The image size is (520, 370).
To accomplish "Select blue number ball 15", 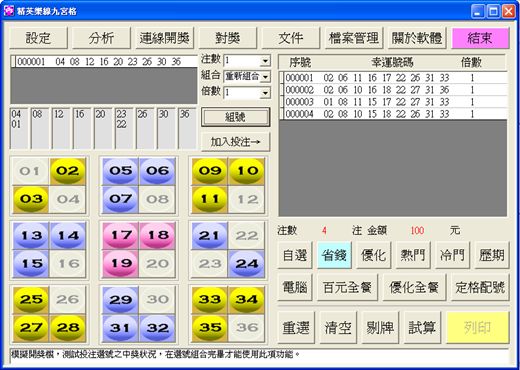I will 30,264.
